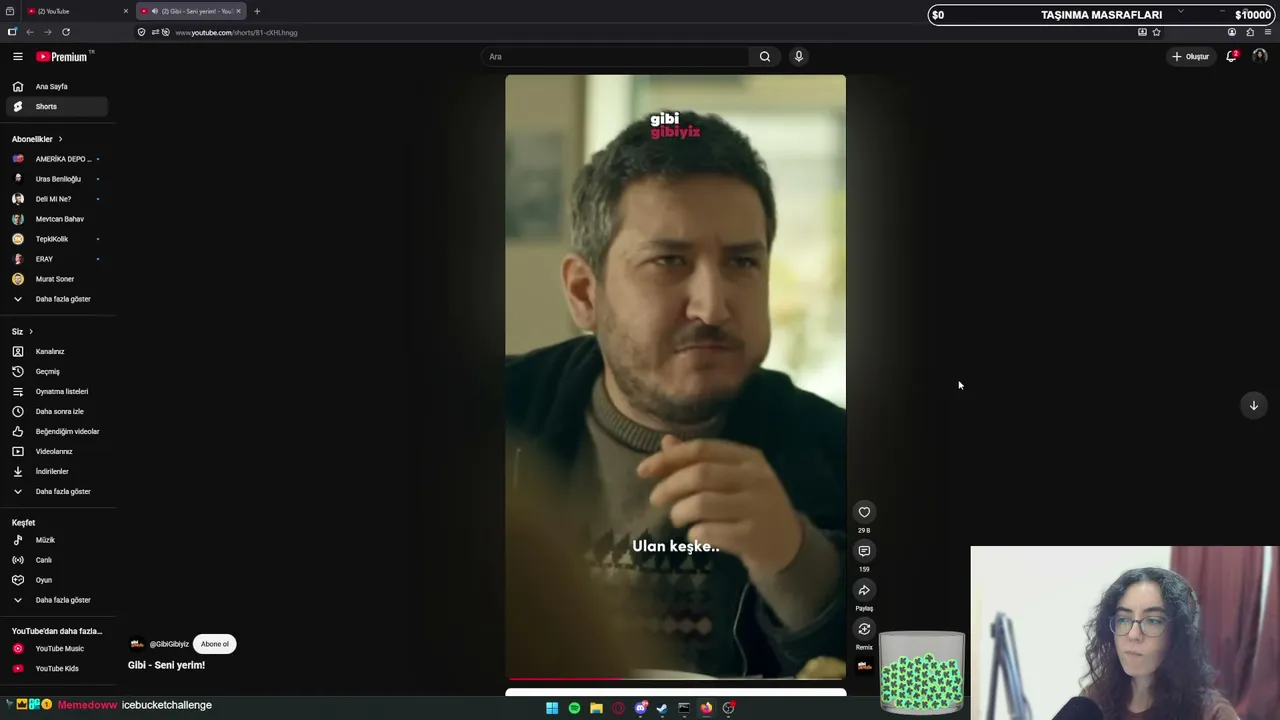The width and height of the screenshot is (1280, 720).
Task: Open Oynatma listeleri
Action: pyautogui.click(x=56, y=391)
